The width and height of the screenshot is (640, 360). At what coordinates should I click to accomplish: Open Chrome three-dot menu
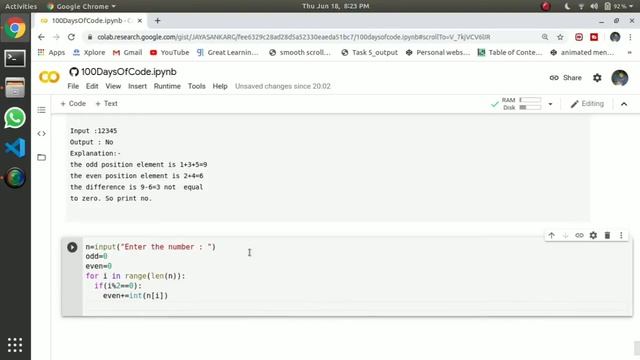tap(630, 37)
